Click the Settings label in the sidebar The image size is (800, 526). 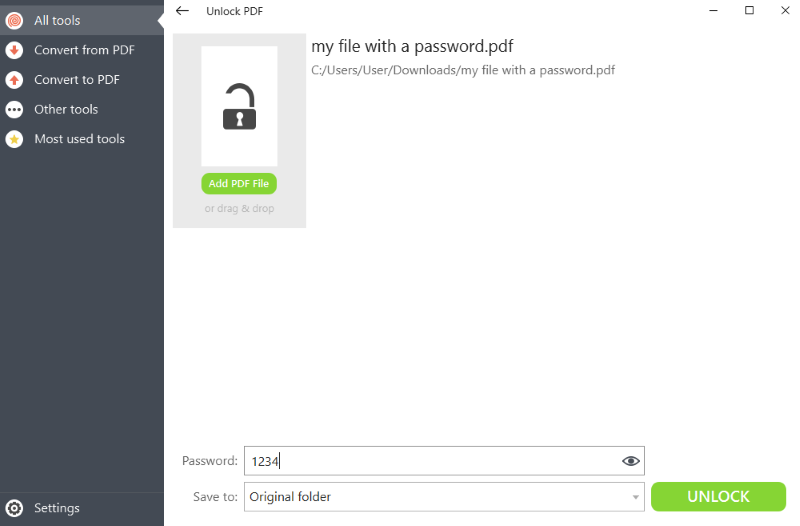57,508
